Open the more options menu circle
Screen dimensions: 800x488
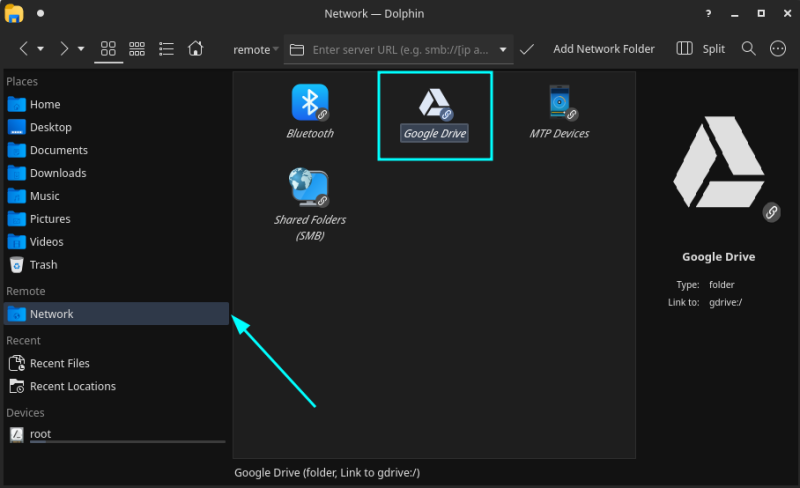[x=778, y=49]
